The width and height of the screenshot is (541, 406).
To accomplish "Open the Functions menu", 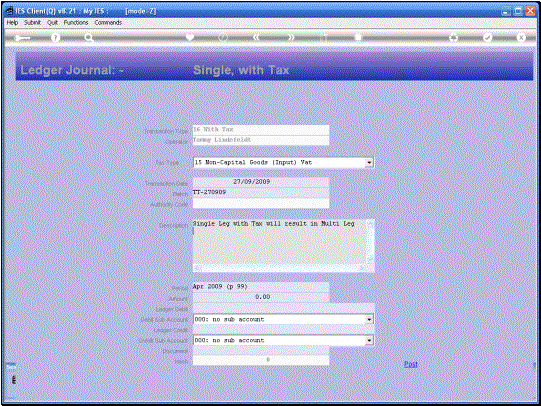I will [76, 22].
